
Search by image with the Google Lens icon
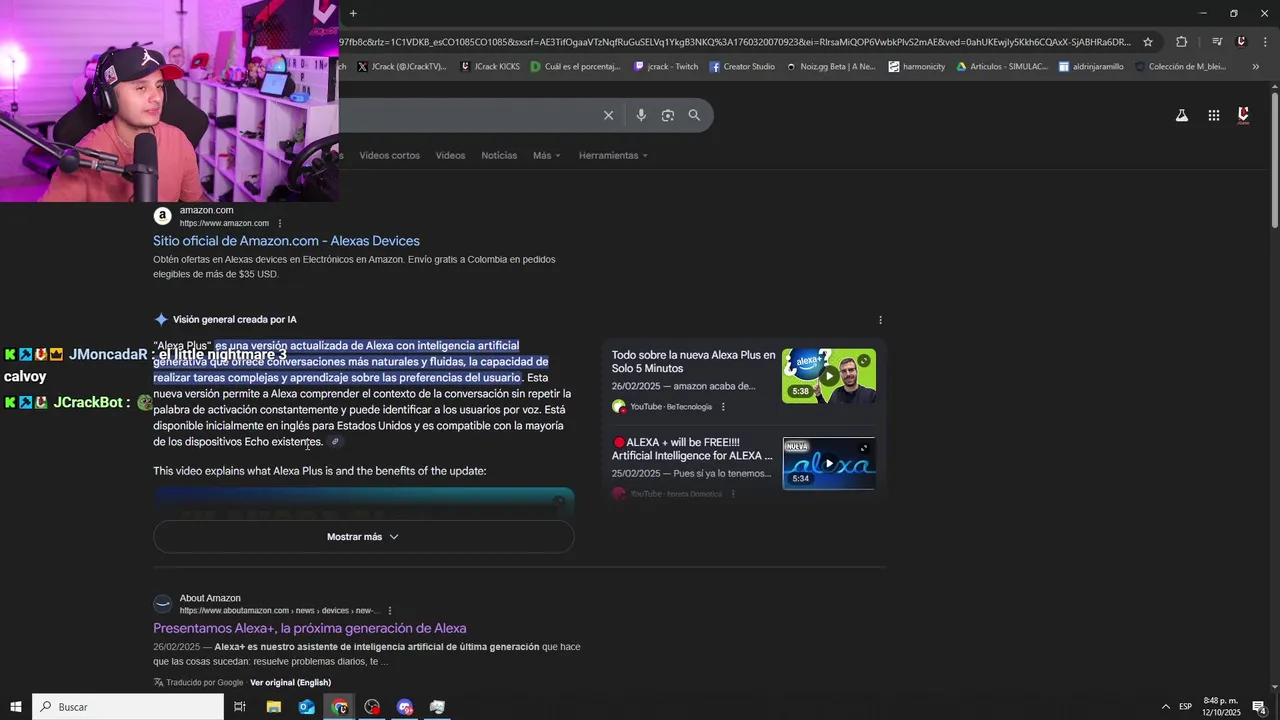(668, 115)
